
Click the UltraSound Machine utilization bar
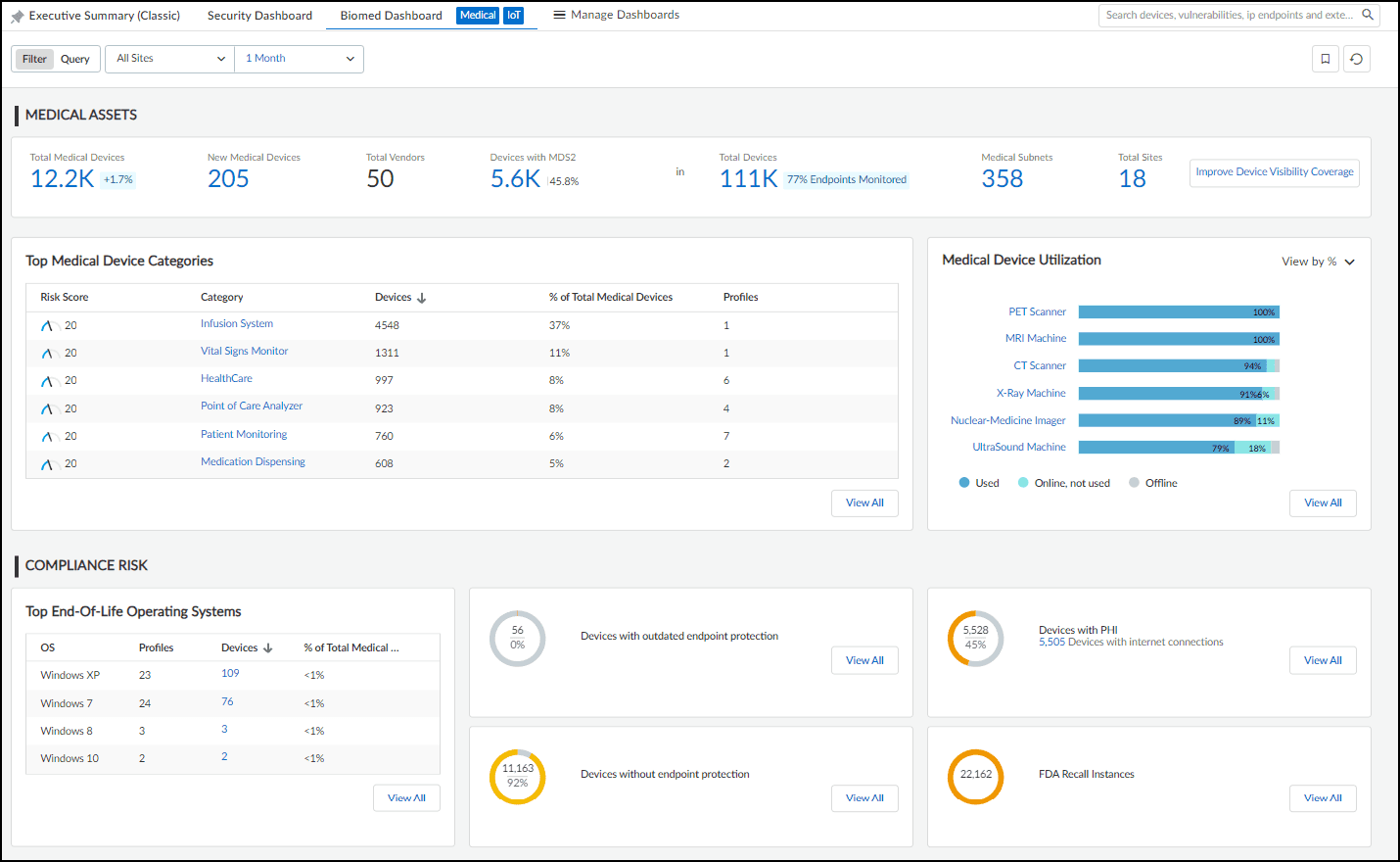(1179, 448)
